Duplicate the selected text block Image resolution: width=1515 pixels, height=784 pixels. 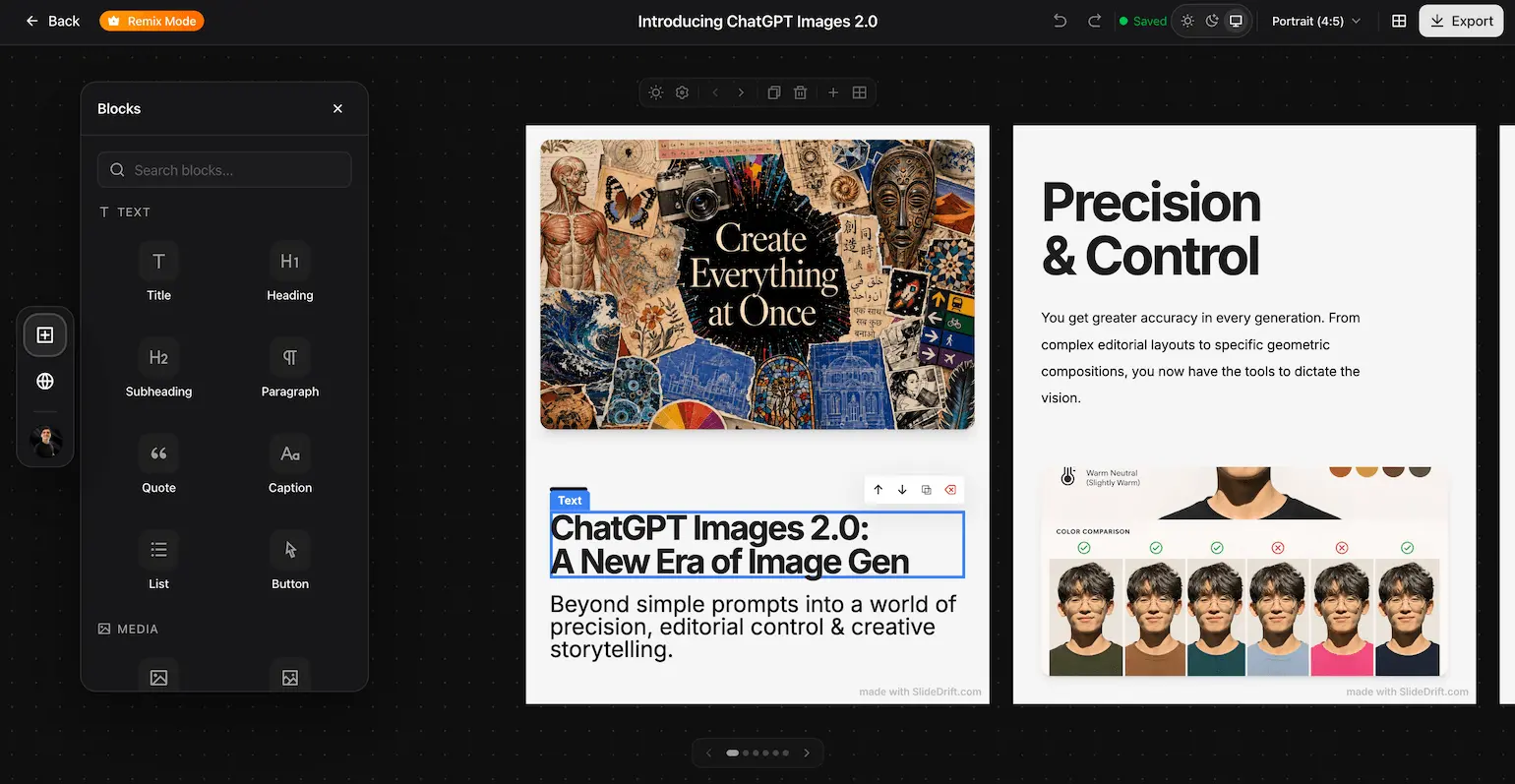click(x=926, y=490)
